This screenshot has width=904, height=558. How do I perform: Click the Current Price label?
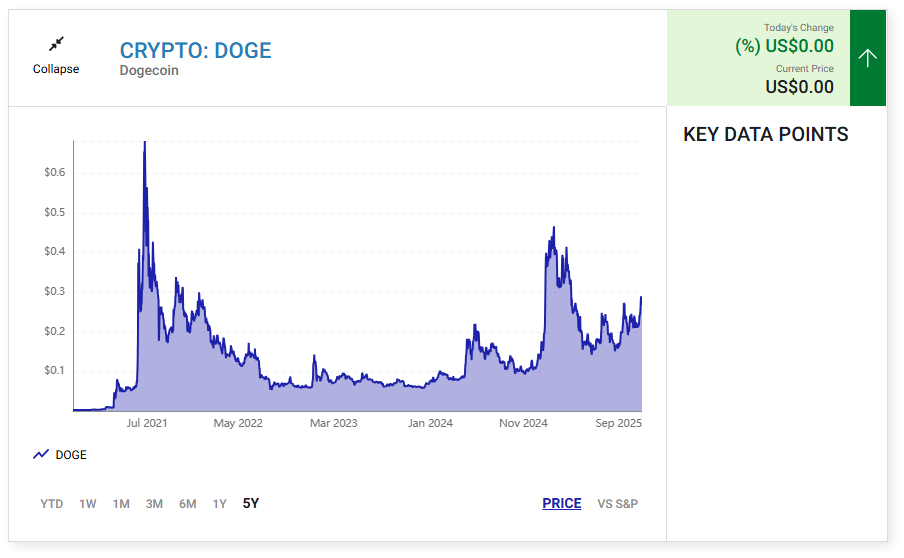click(804, 69)
